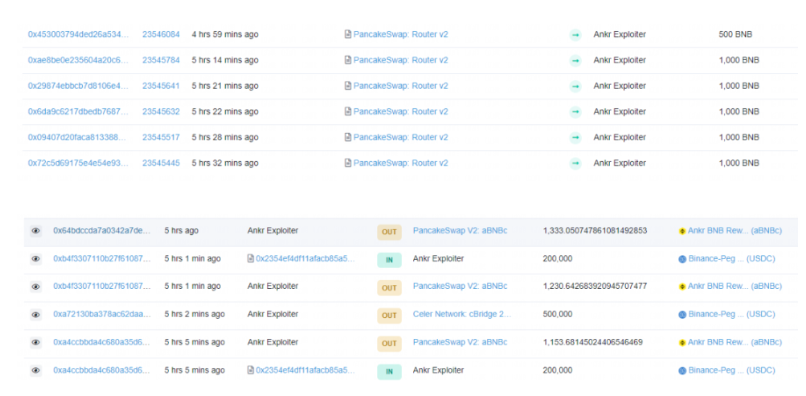The width and height of the screenshot is (806, 396).
Task: Click eye icon in 0xb4f3307110b27f61087 IN row
Action: (x=35, y=259)
